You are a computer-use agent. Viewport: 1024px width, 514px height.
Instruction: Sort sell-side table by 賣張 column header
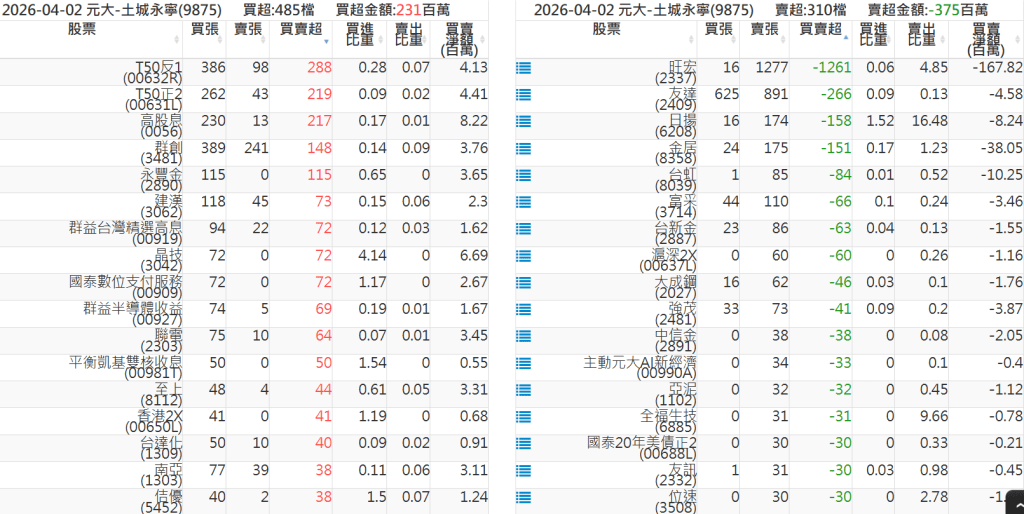[x=765, y=30]
